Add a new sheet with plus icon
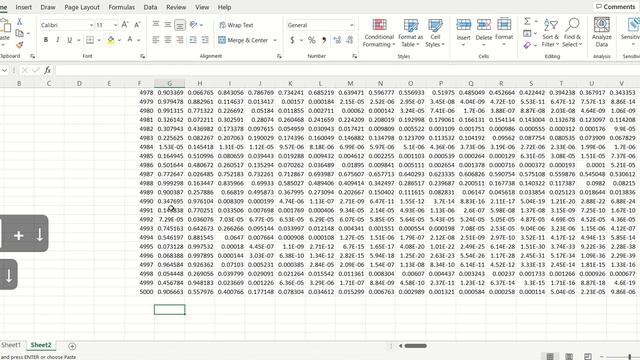The height and width of the screenshot is (360, 640). click(72, 346)
